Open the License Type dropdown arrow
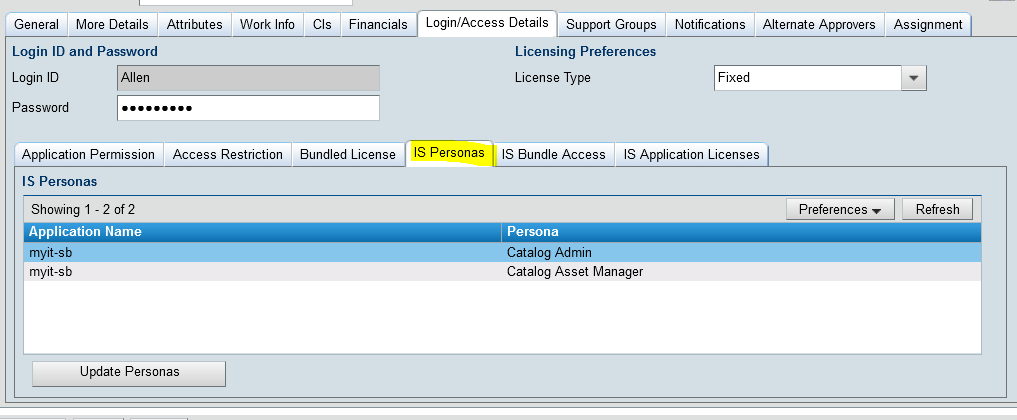Image resolution: width=1017 pixels, height=420 pixels. tap(913, 78)
